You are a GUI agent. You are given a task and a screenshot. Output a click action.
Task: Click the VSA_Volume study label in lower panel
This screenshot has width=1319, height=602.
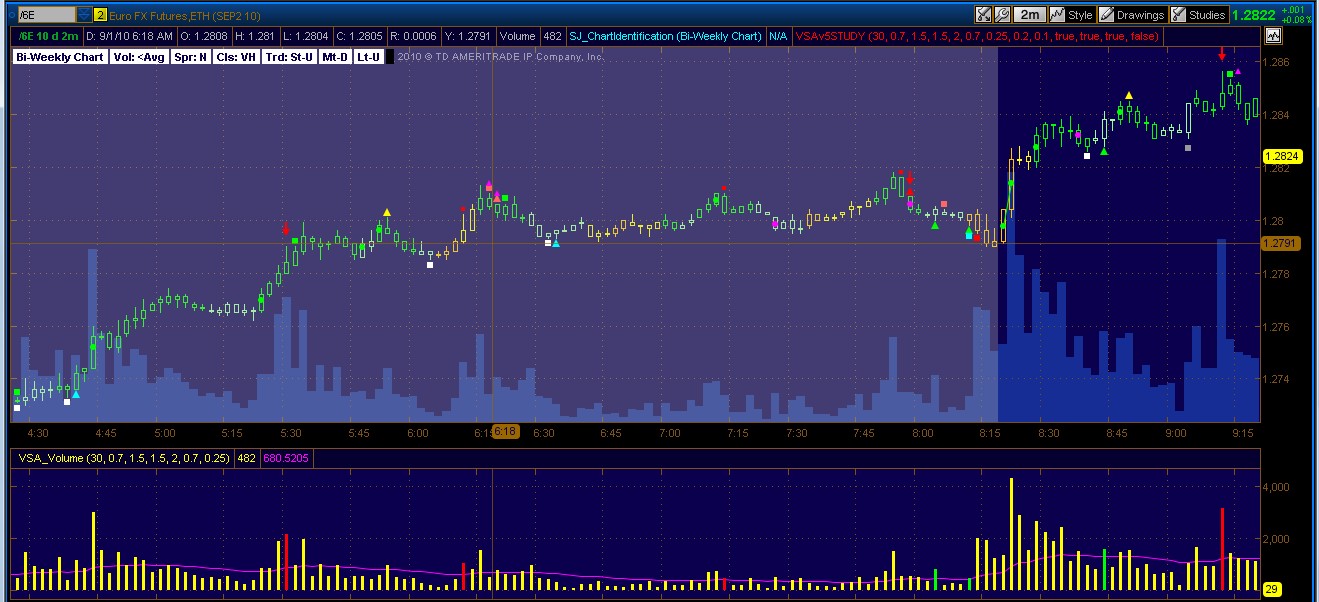point(122,458)
